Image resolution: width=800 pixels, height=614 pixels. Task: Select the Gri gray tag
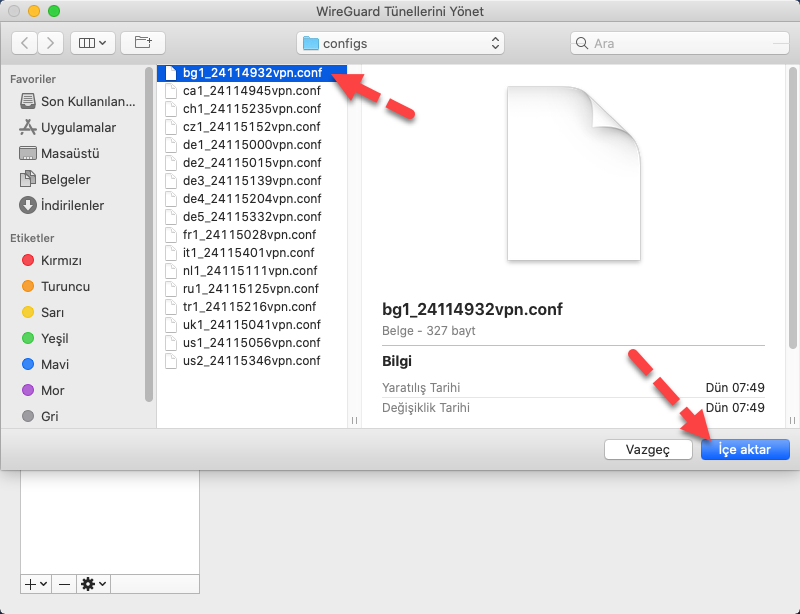pyautogui.click(x=40, y=416)
